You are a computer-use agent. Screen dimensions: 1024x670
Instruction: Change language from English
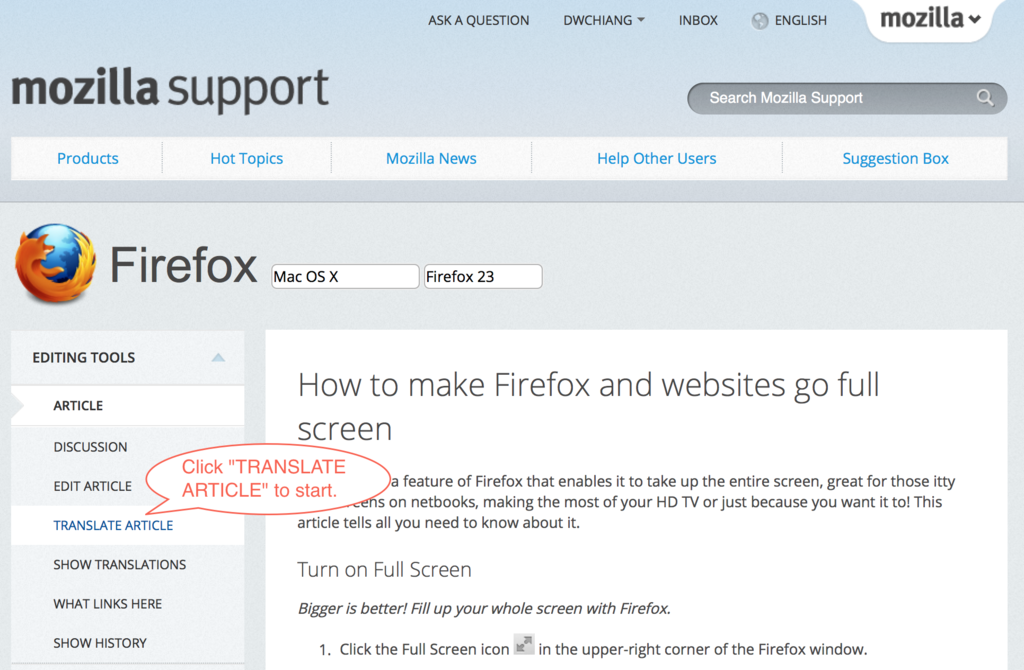click(800, 20)
